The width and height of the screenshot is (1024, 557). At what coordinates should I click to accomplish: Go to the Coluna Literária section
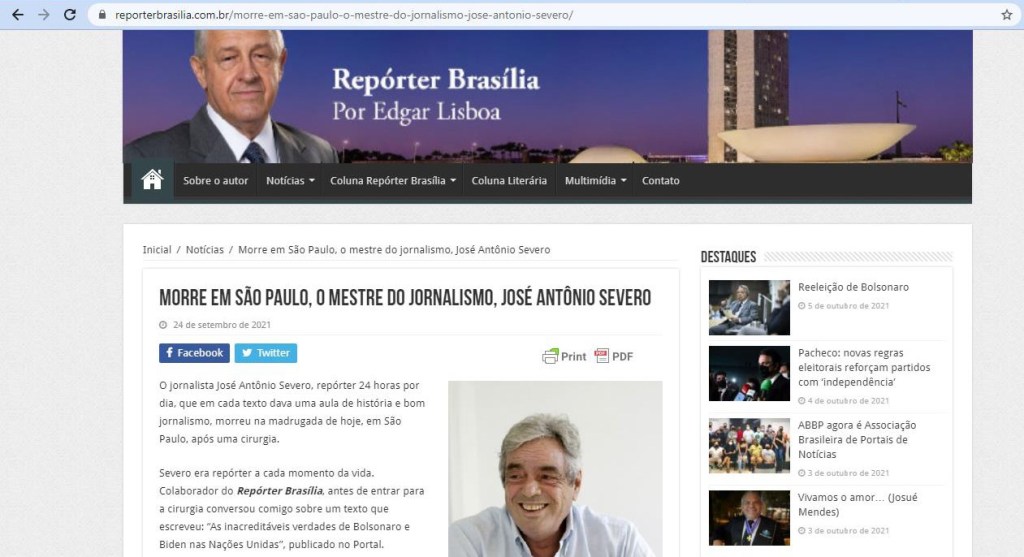point(509,181)
